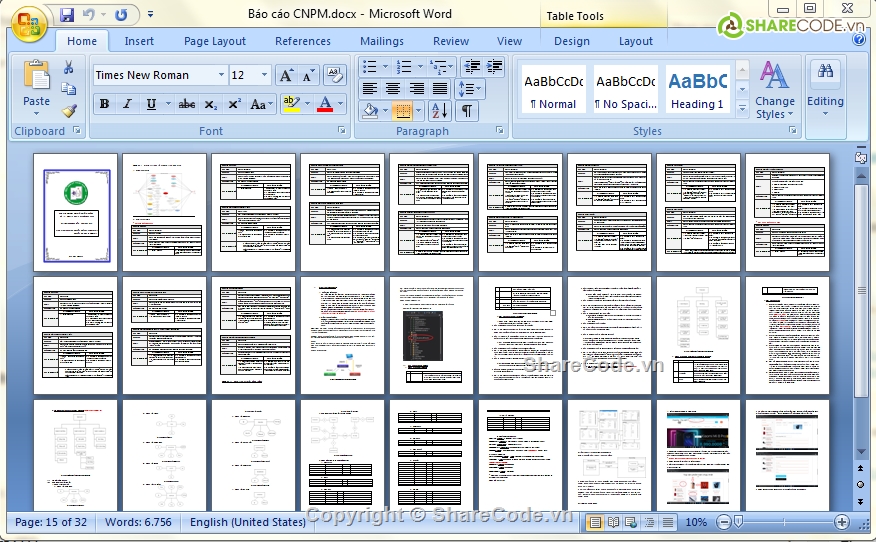
Task: Toggle italic formatting
Action: (127, 104)
